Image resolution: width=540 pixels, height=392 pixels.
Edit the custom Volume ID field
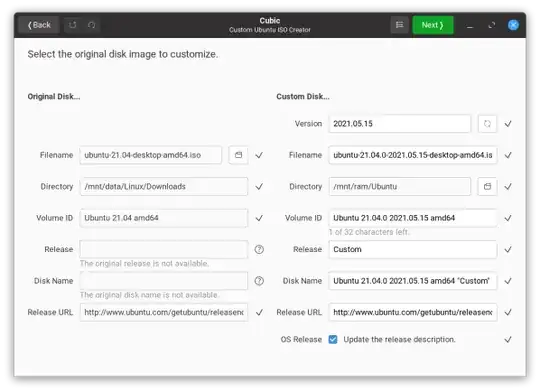click(x=413, y=218)
